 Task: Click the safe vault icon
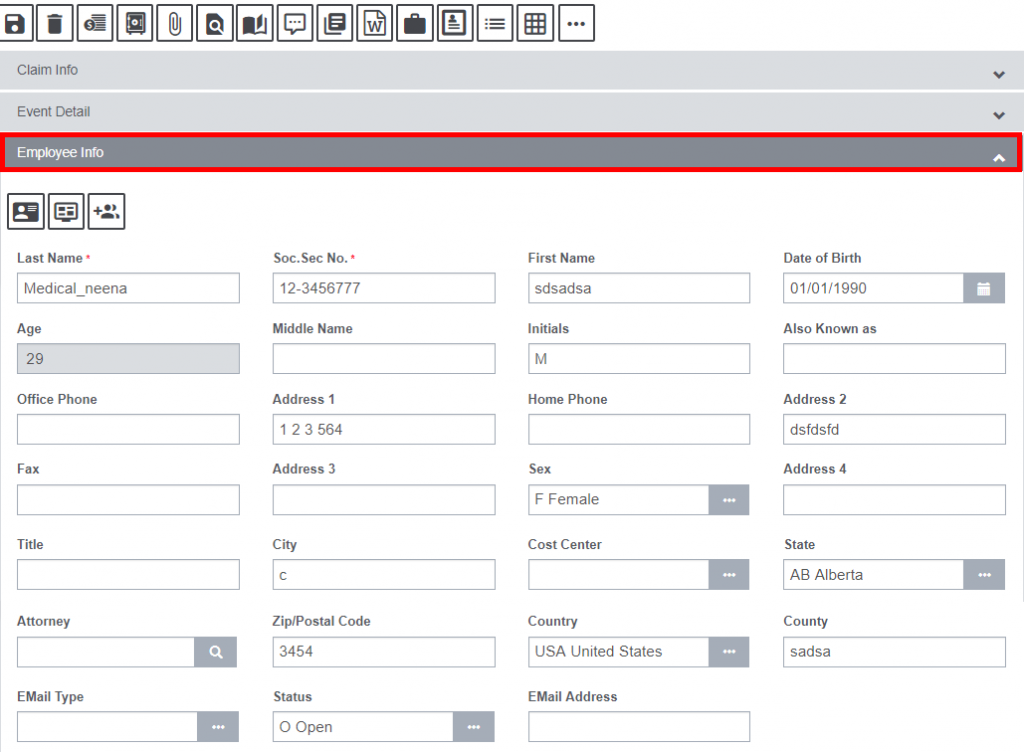pos(135,24)
